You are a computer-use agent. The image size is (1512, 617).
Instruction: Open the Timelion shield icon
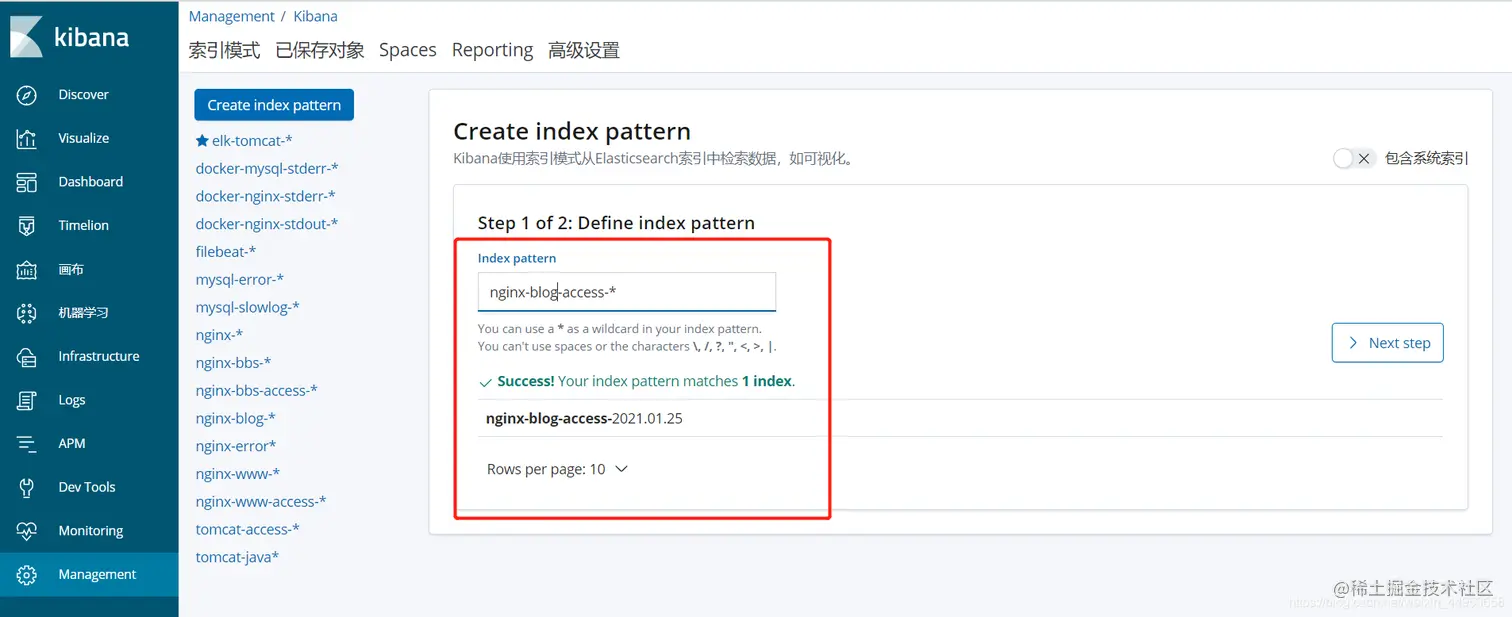click(x=27, y=226)
